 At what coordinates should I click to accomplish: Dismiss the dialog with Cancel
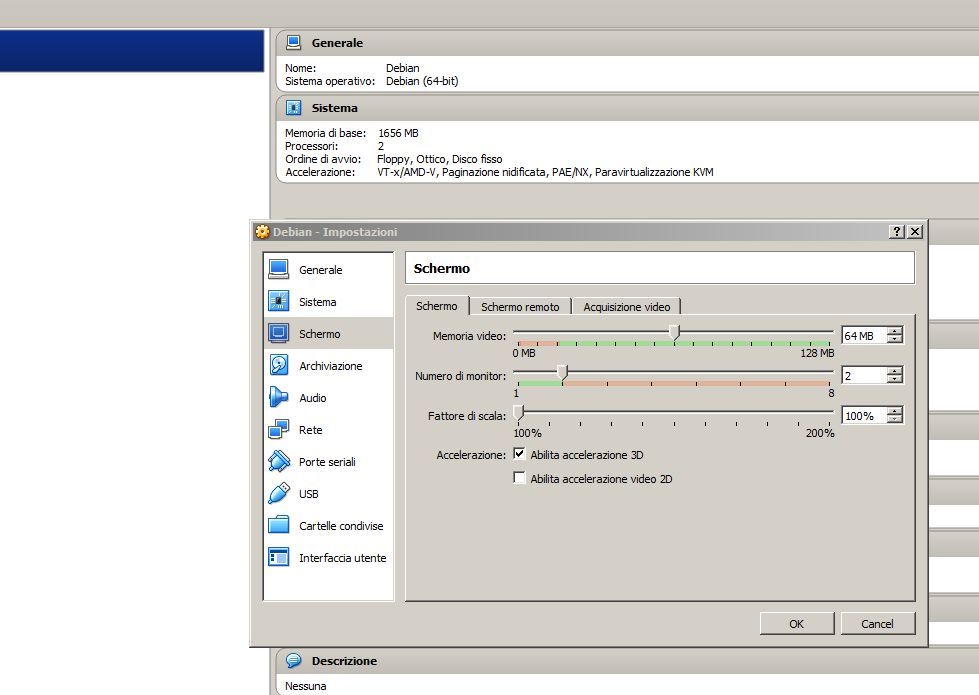pyautogui.click(x=877, y=623)
